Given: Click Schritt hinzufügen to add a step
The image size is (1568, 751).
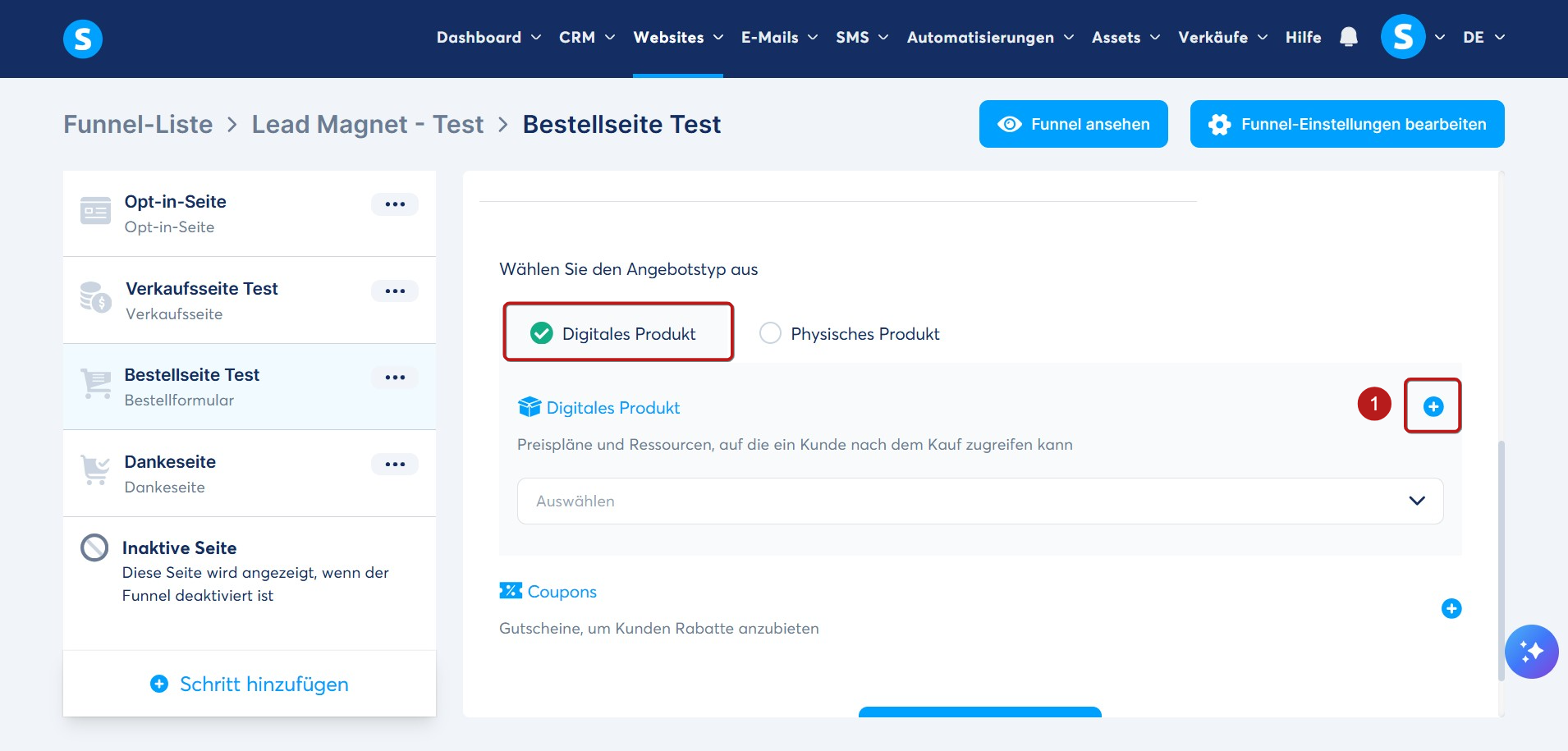Looking at the screenshot, I should pyautogui.click(x=250, y=684).
